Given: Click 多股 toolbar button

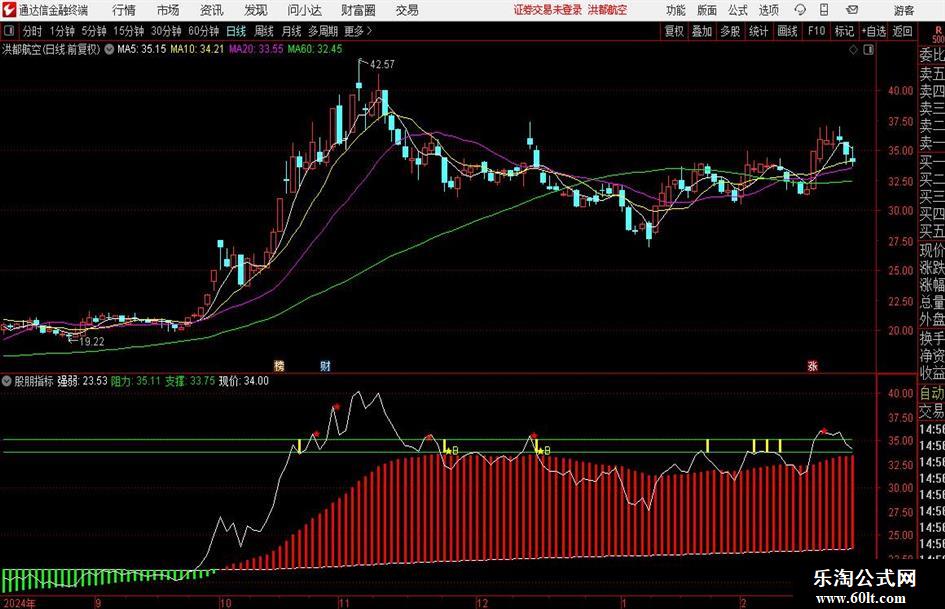Looking at the screenshot, I should coord(730,31).
